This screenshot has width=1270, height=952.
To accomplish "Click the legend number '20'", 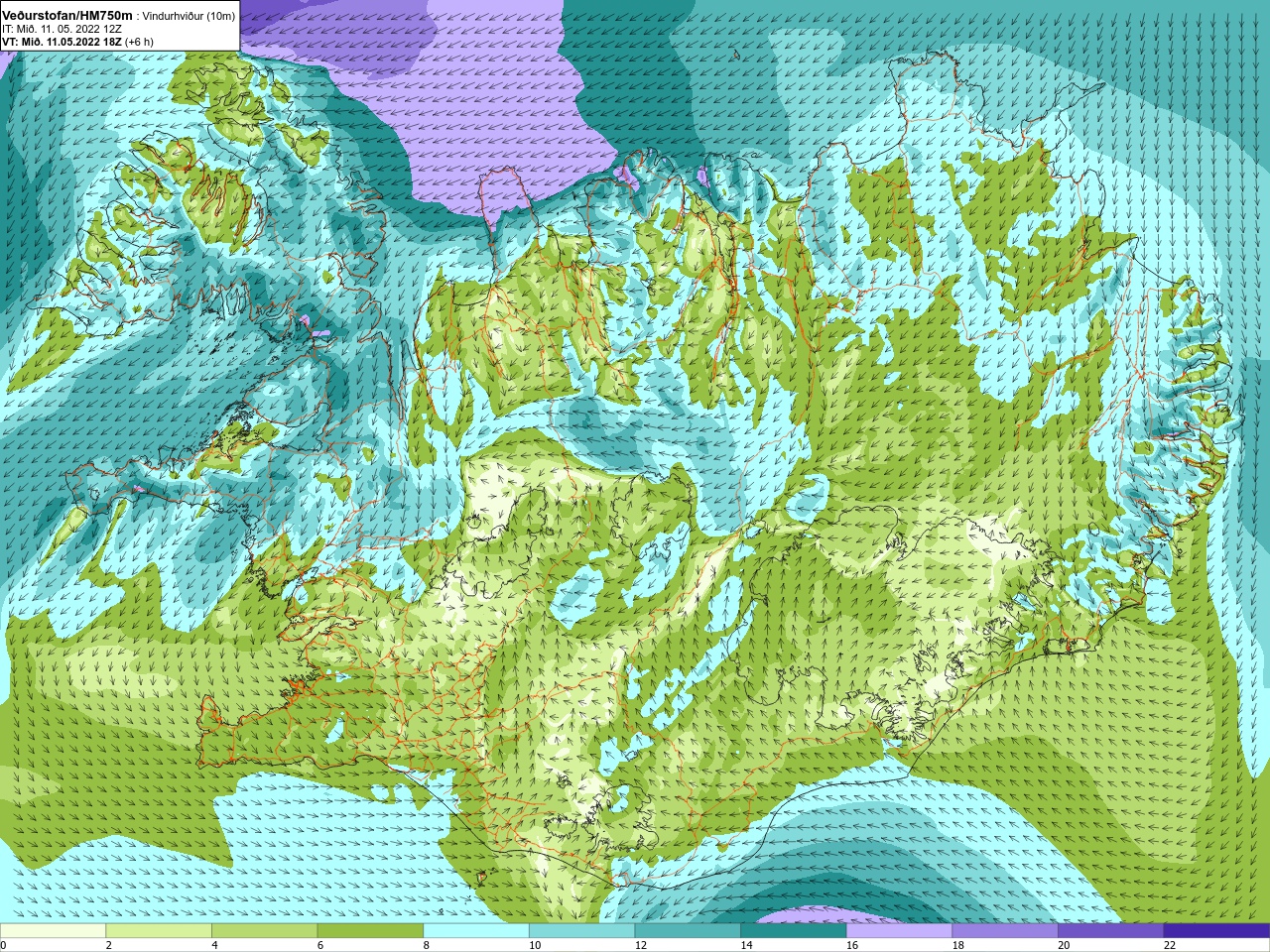I will click(1065, 945).
